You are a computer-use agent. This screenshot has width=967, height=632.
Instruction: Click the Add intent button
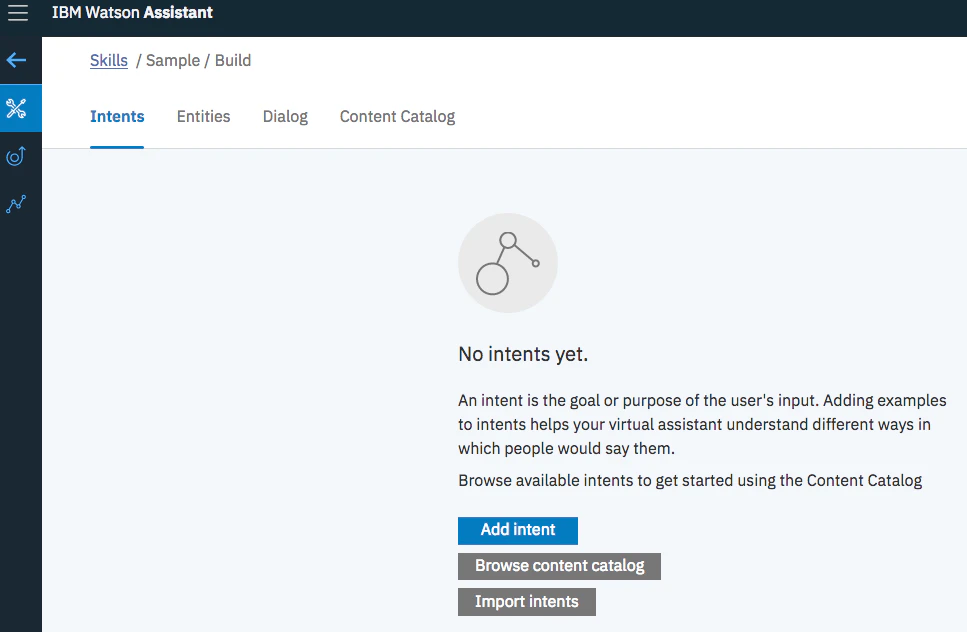[518, 530]
